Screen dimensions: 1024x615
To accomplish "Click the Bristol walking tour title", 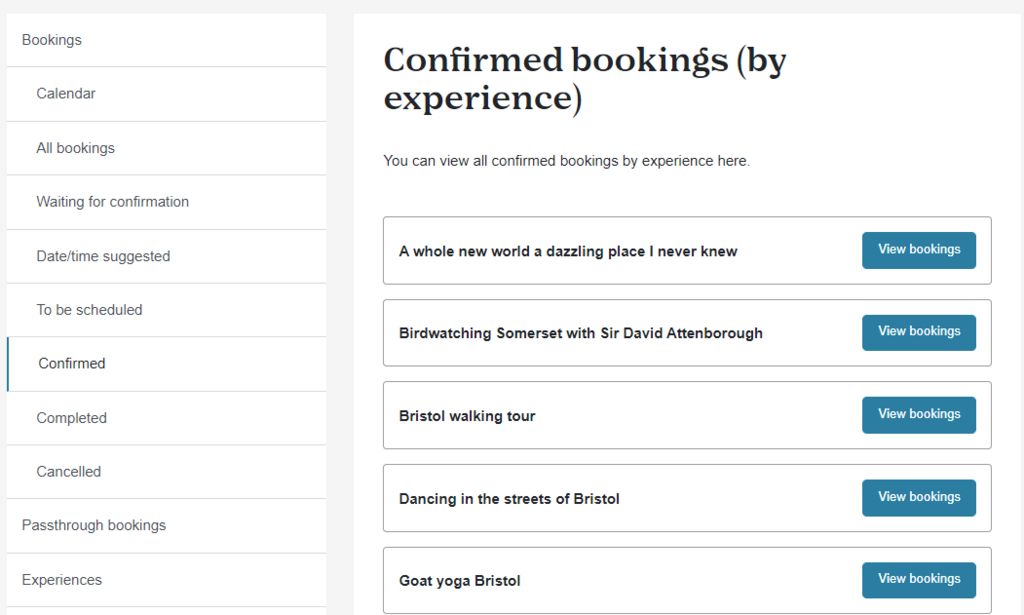I will coord(467,416).
